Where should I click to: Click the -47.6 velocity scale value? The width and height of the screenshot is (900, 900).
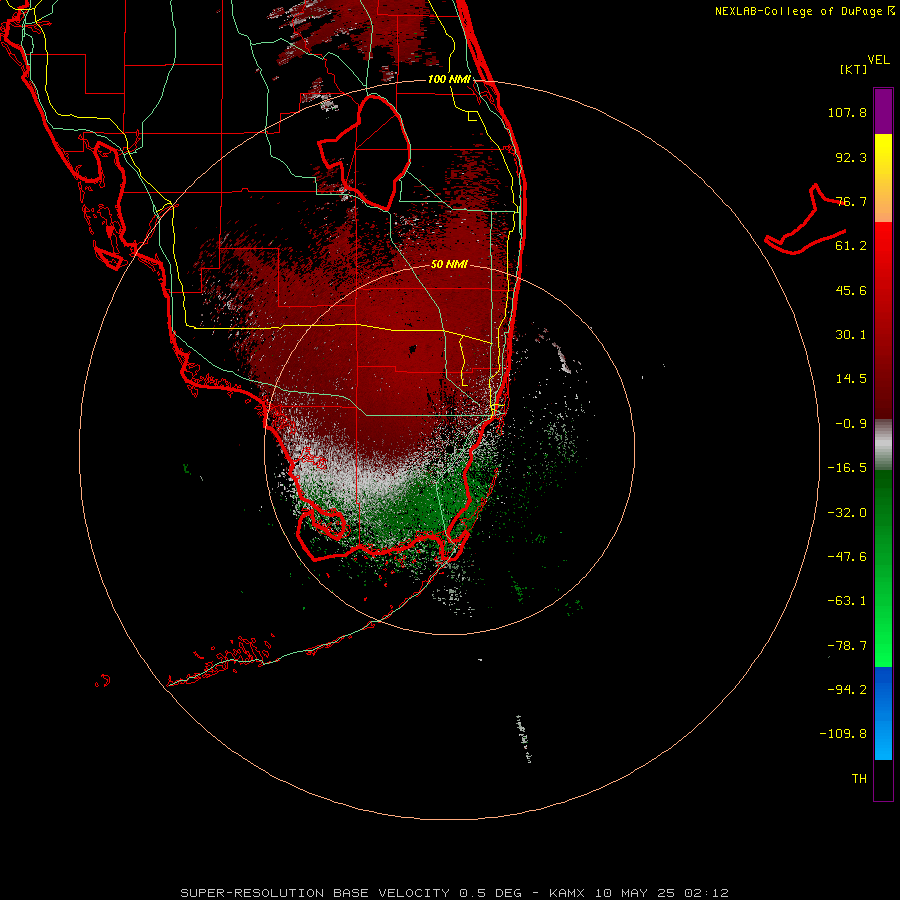(847, 557)
